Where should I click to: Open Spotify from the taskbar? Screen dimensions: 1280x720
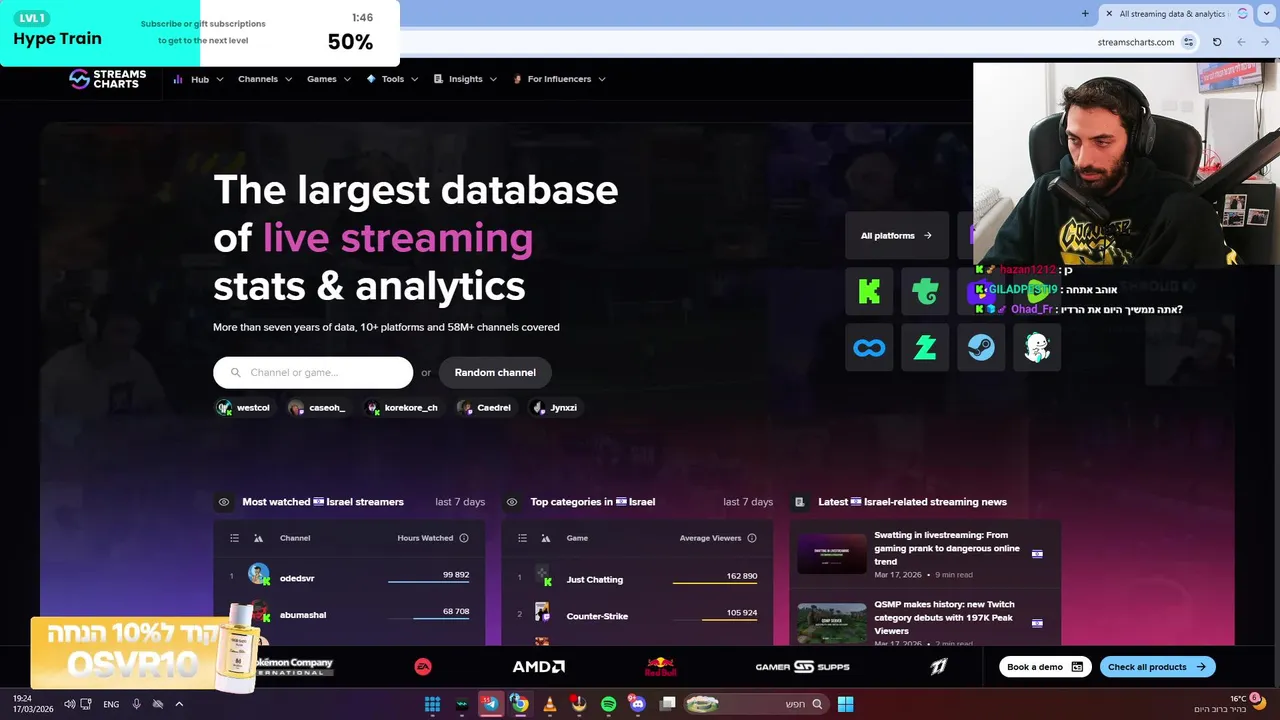[608, 704]
